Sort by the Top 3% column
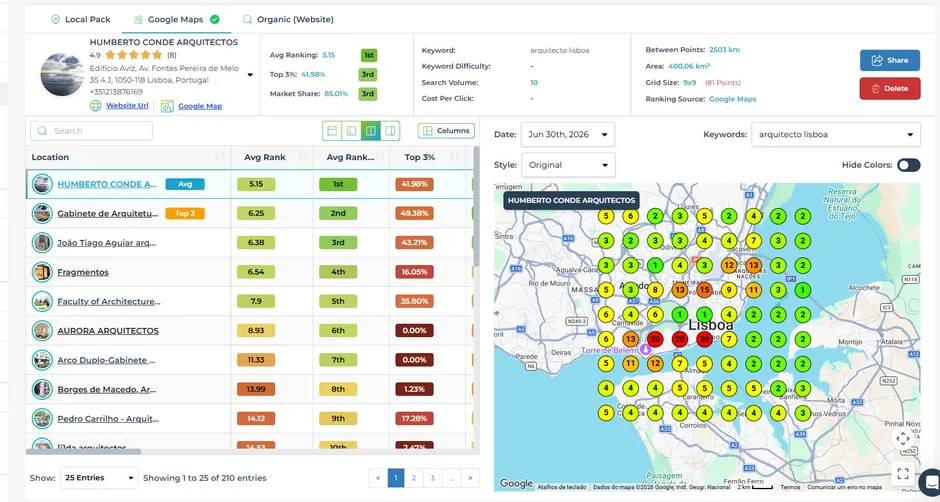Image resolution: width=940 pixels, height=502 pixels. (x=427, y=157)
